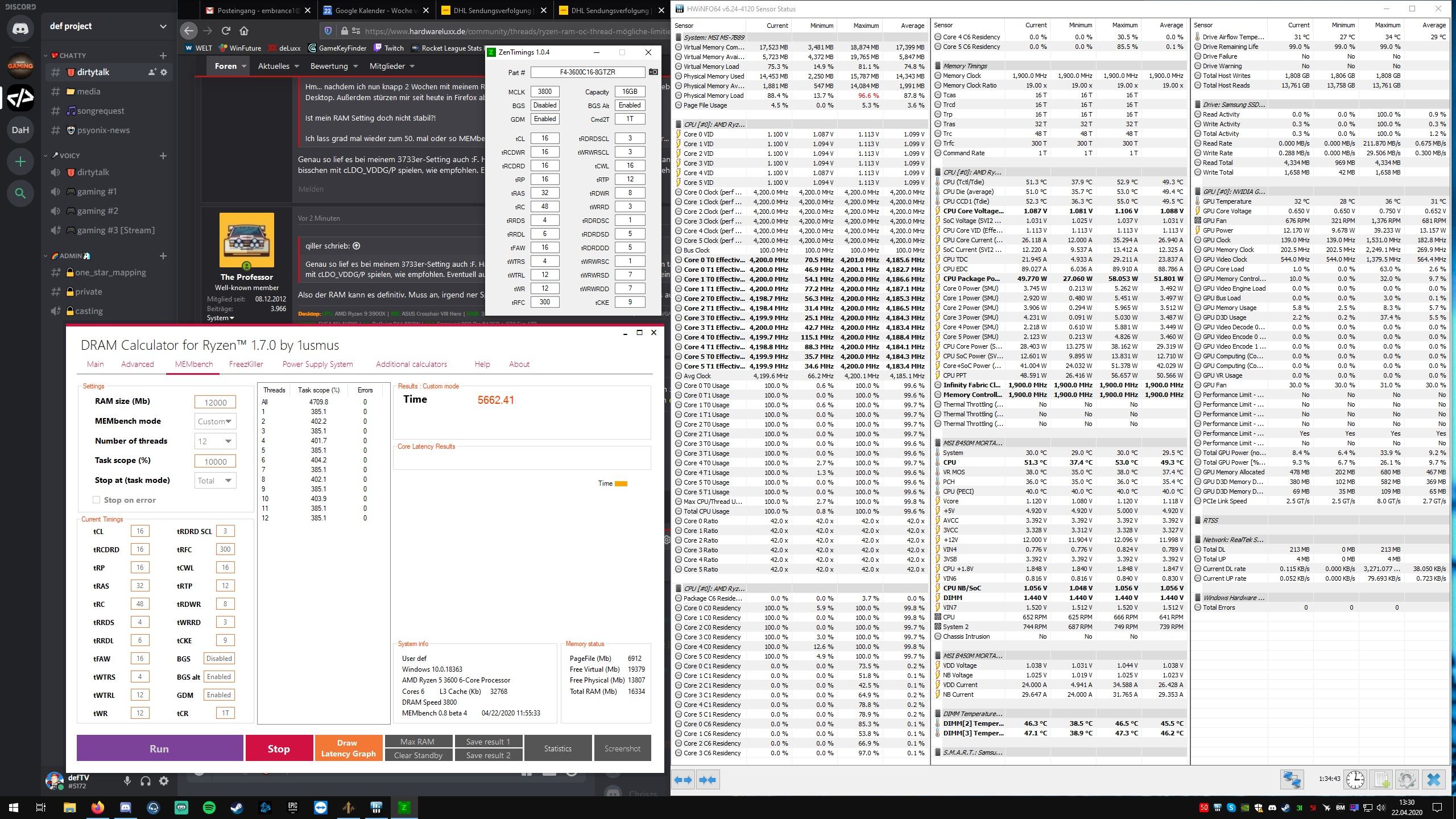1456x819 pixels.
Task: Click the HWiNFO reset clock icon
Action: tap(1355, 779)
